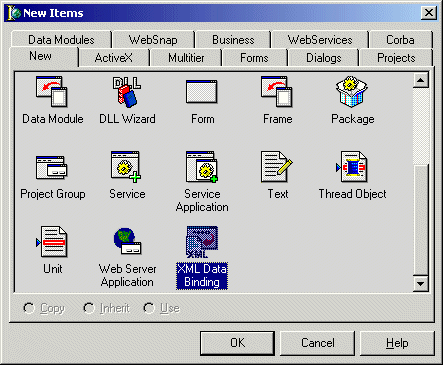
Task: Switch to the Data Modules tab
Action: coord(61,40)
